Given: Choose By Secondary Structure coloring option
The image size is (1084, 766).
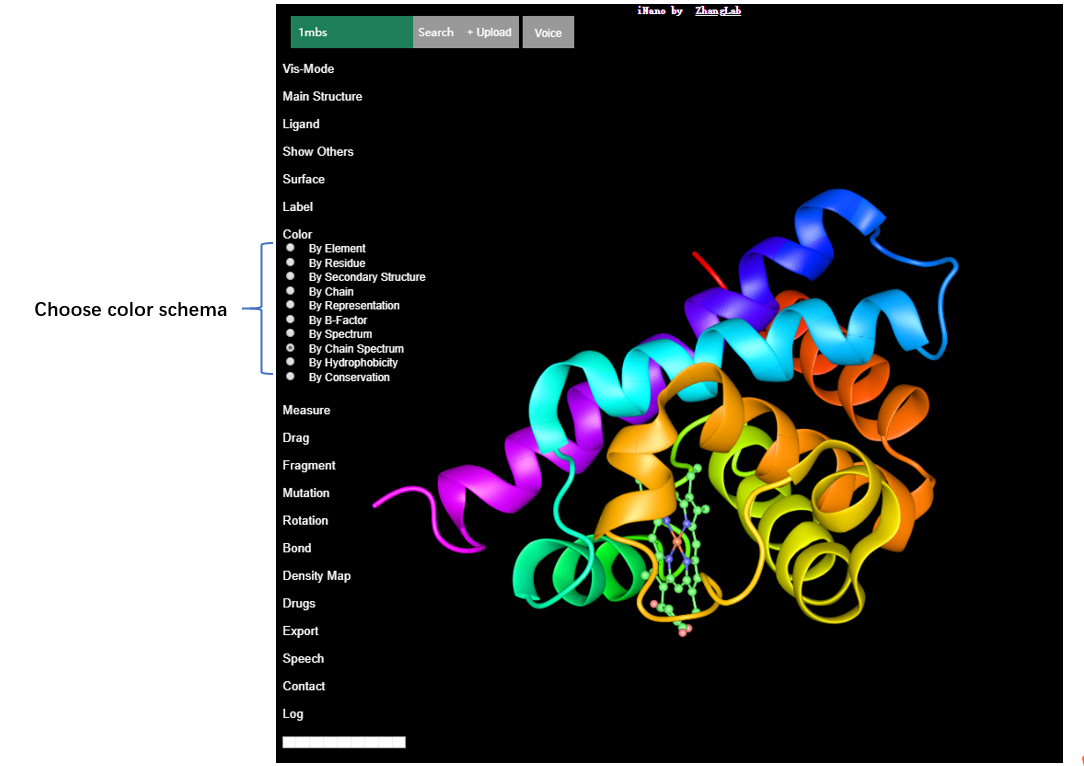Looking at the screenshot, I should click(290, 276).
